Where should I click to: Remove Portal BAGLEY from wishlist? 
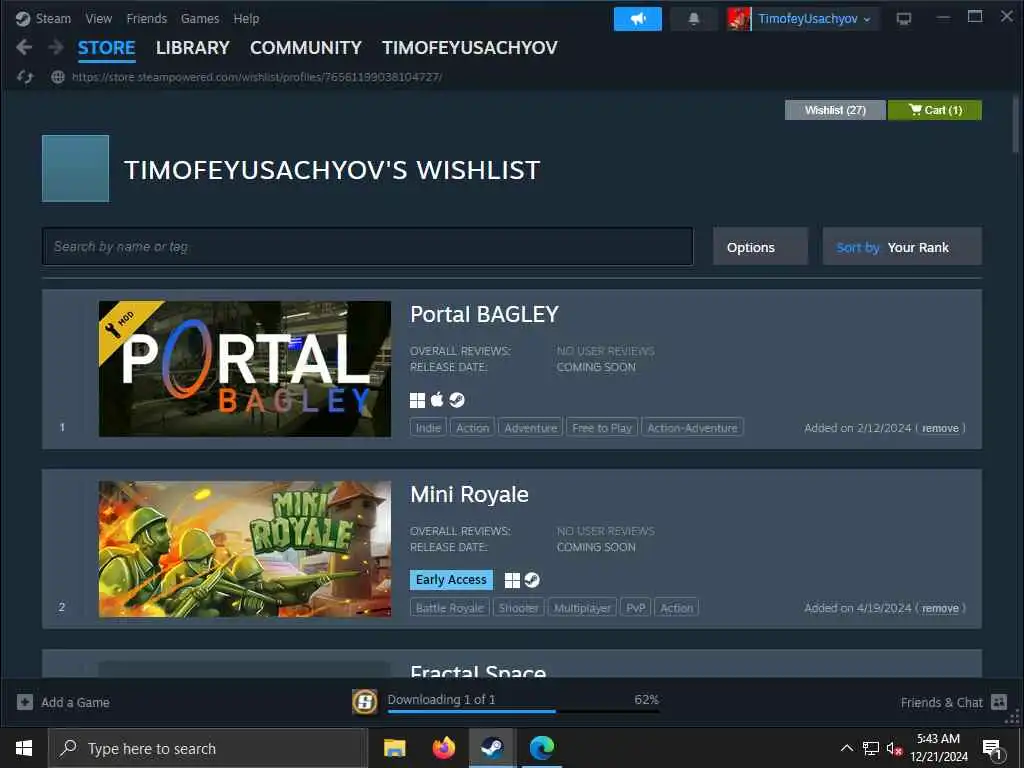(x=940, y=428)
